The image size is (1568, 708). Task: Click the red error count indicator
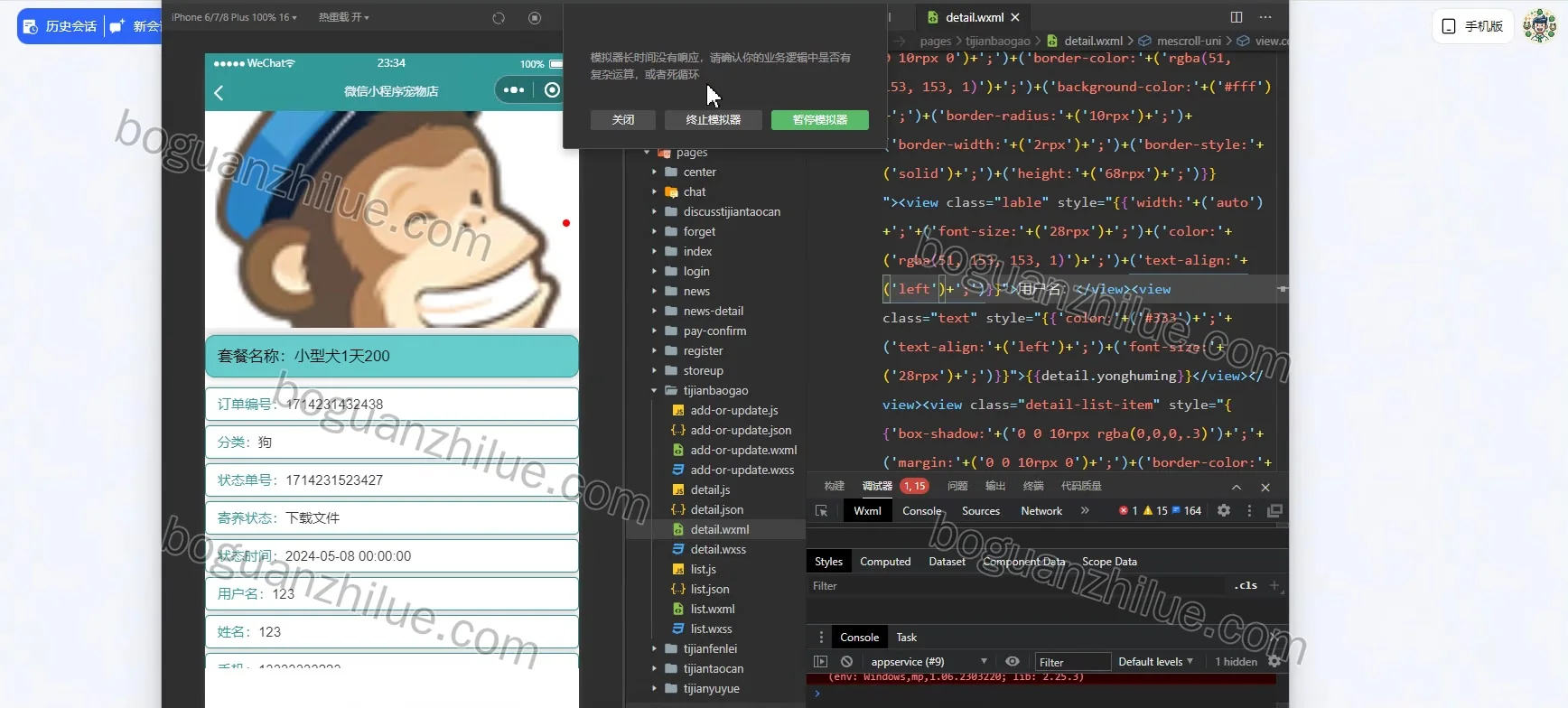click(x=1128, y=511)
